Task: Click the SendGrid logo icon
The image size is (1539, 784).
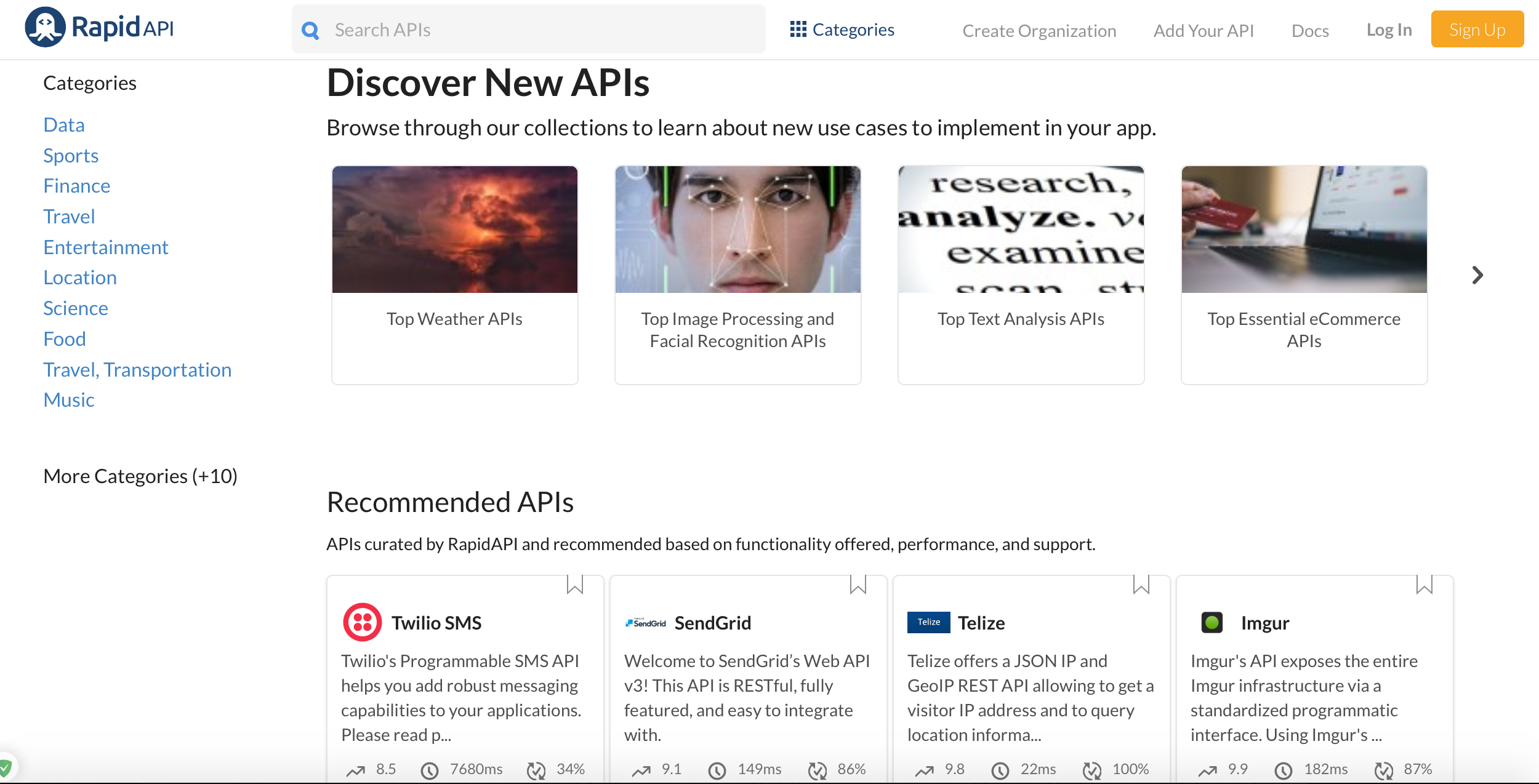Action: coord(645,623)
